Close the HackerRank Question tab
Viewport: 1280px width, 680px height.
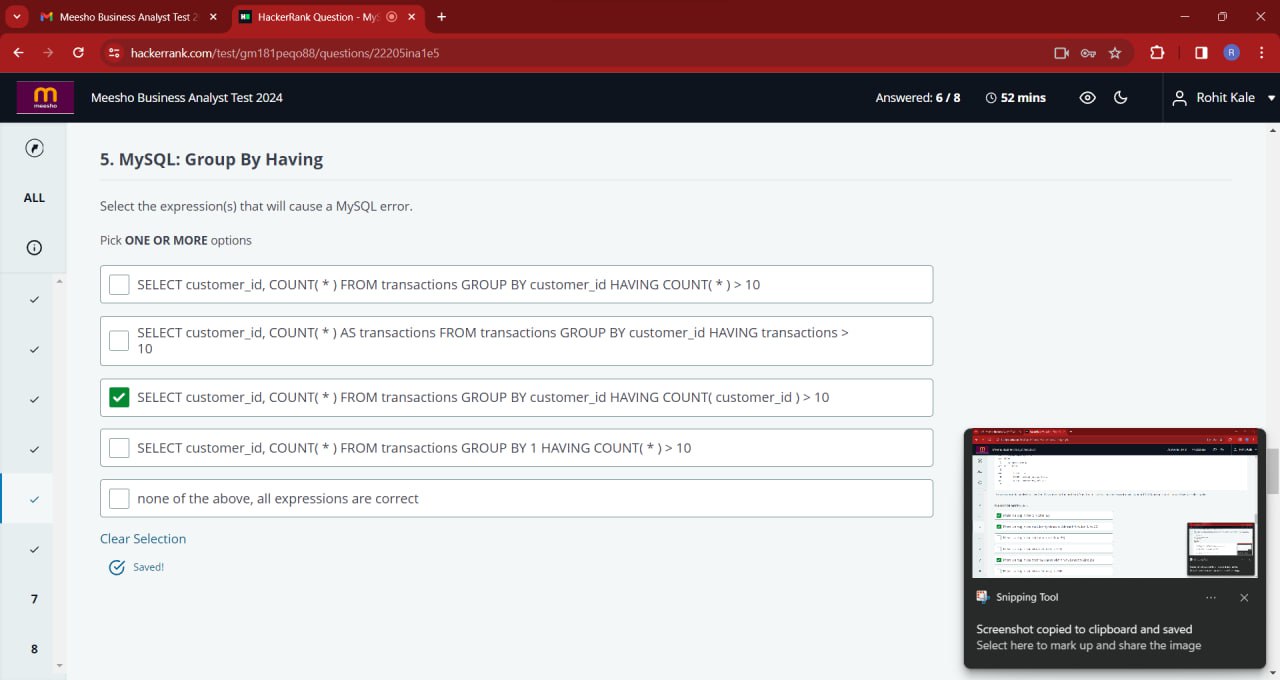(x=411, y=17)
